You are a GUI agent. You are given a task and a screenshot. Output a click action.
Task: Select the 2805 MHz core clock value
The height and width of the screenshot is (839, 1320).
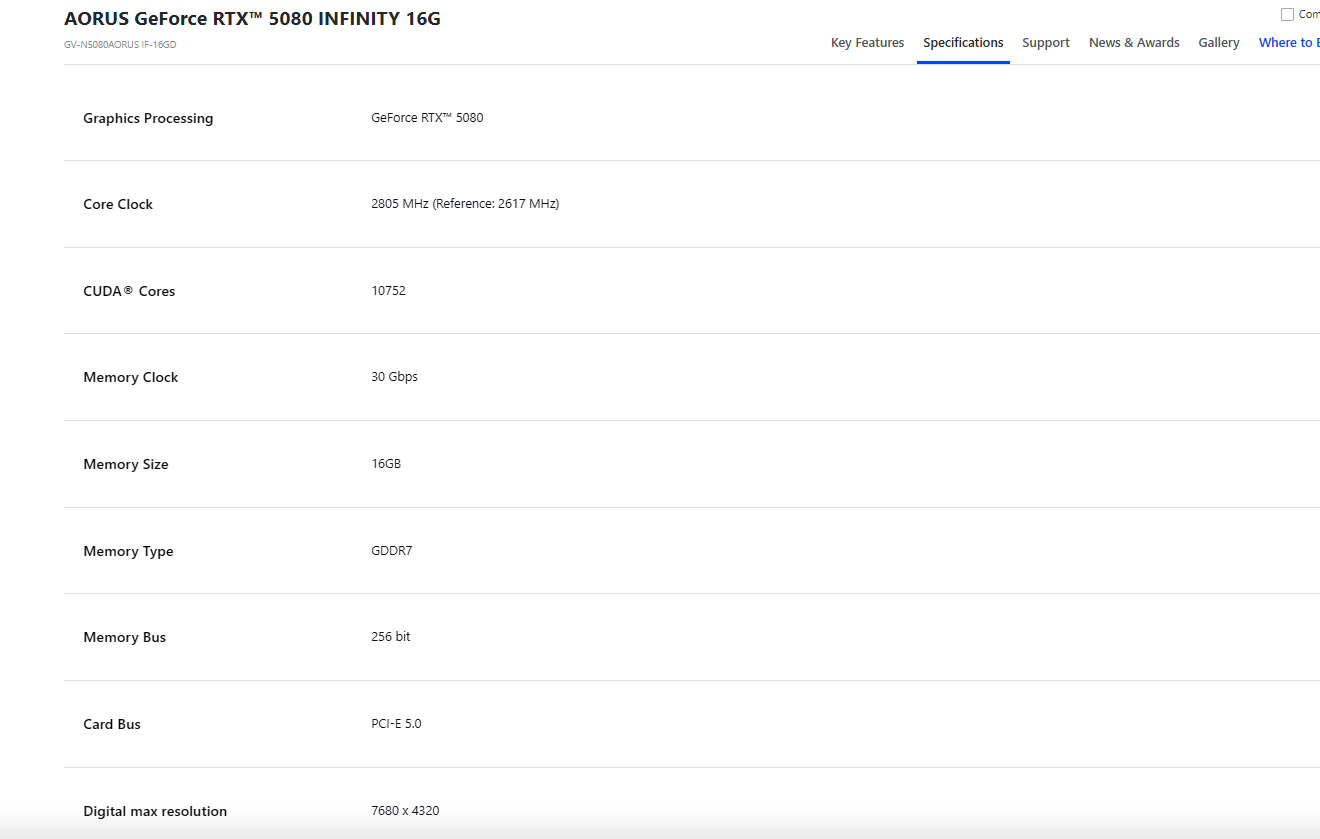pos(465,204)
